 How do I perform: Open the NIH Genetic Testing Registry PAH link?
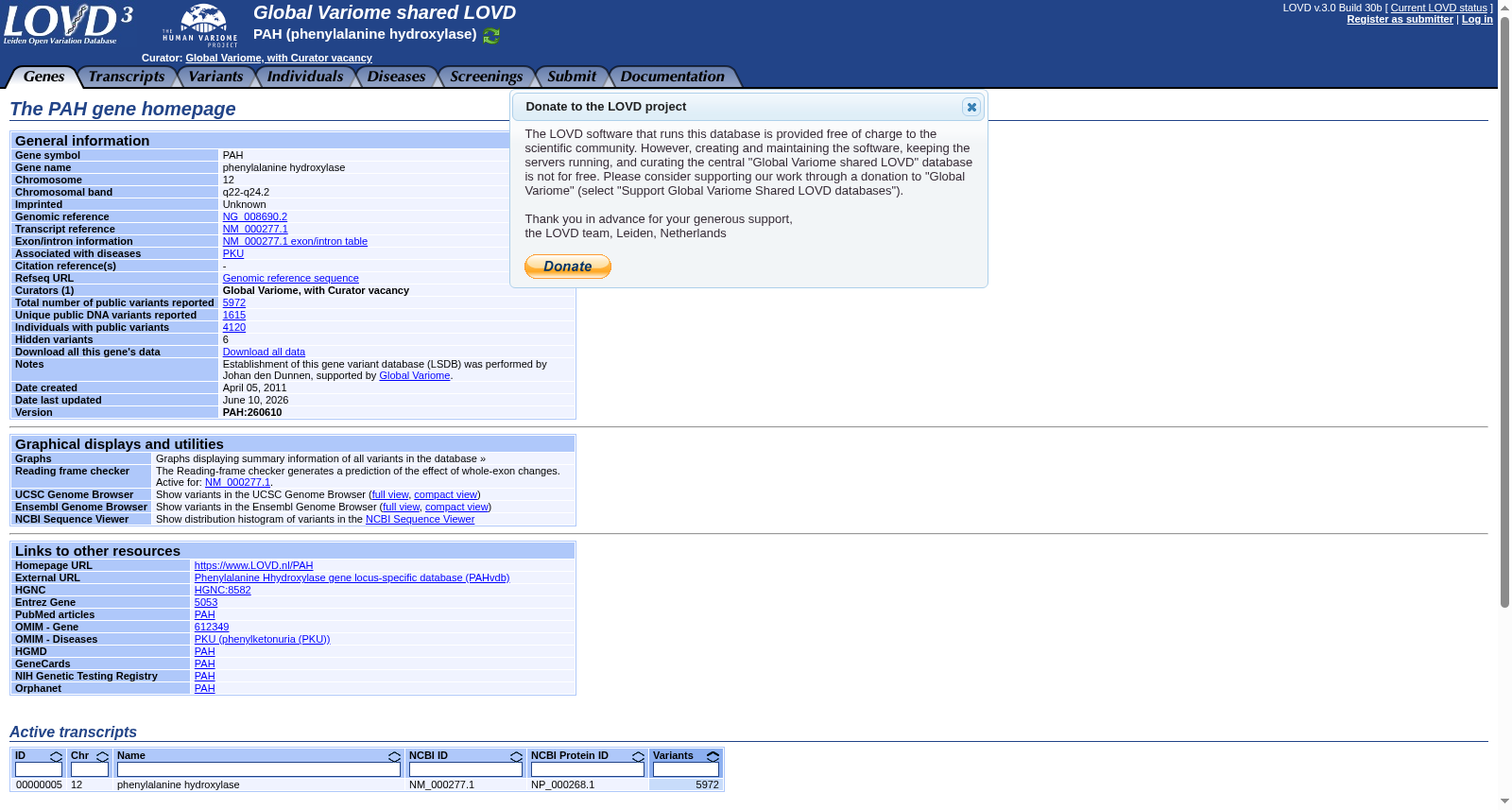tap(204, 676)
